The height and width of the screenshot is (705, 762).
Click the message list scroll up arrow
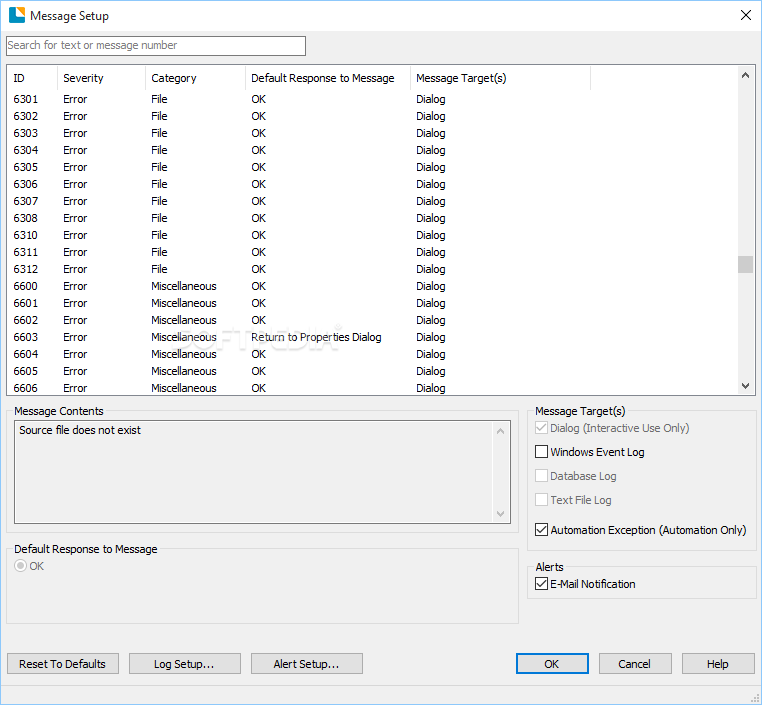(x=745, y=75)
